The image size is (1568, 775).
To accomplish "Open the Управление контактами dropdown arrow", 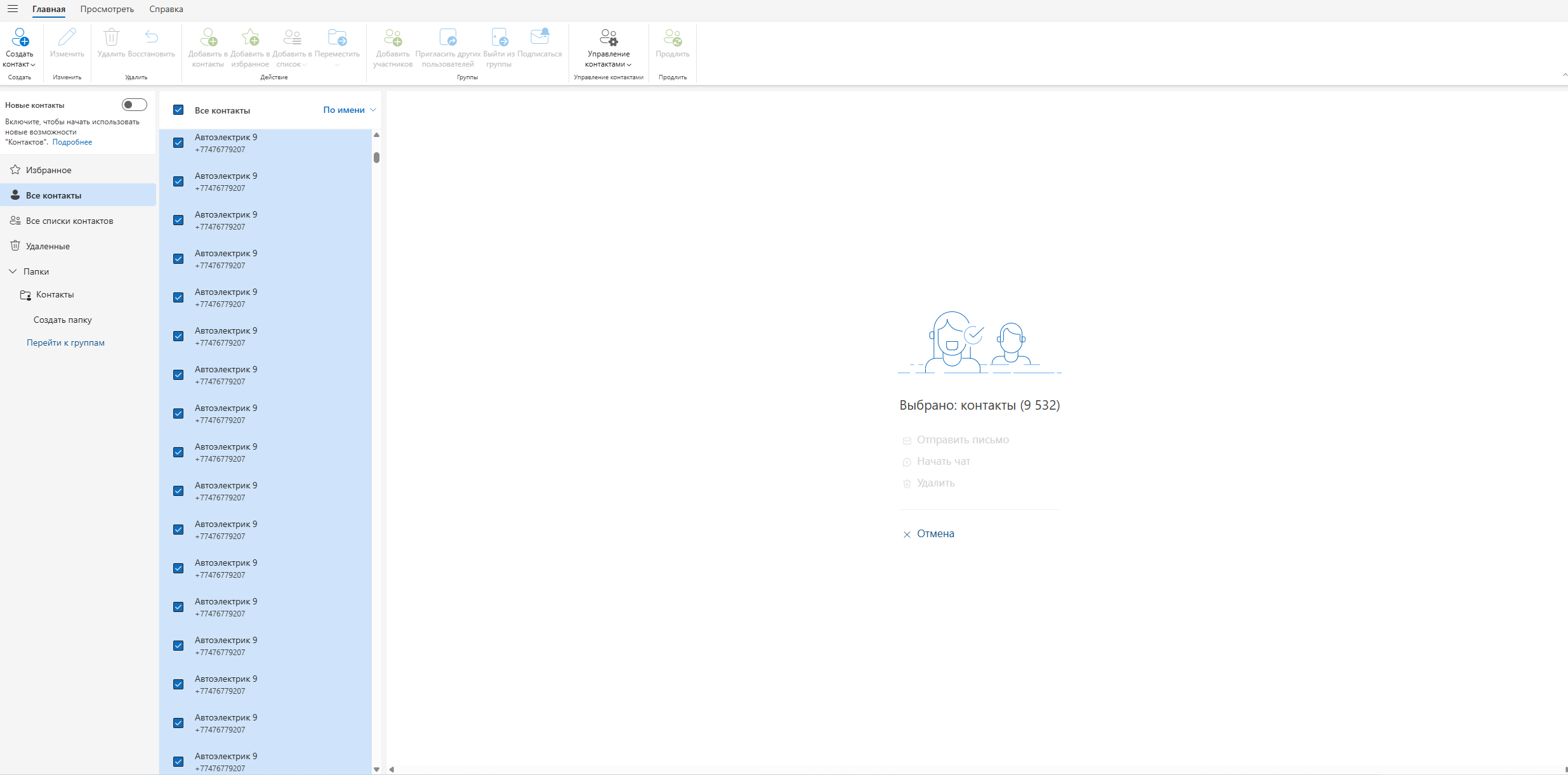I will coord(629,65).
